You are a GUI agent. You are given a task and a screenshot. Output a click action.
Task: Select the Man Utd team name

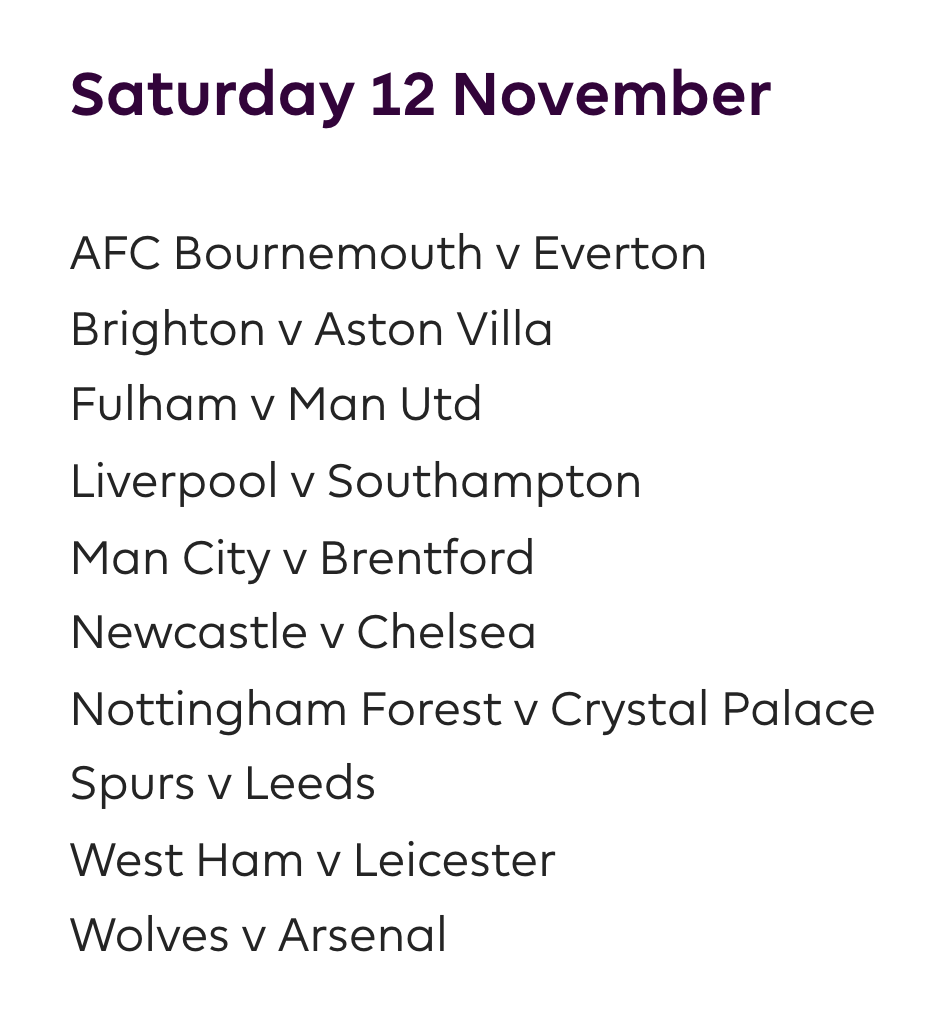tap(384, 405)
